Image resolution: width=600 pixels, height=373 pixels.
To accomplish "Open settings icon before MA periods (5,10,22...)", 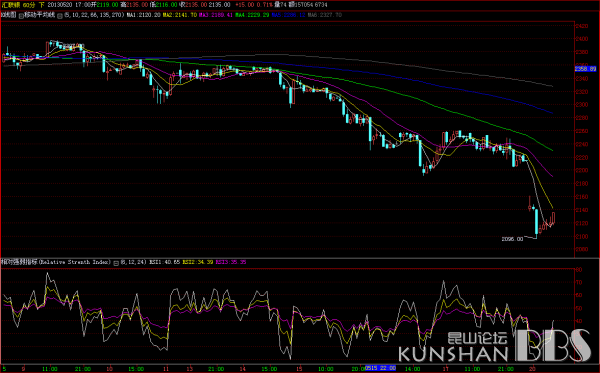I will coord(60,15).
